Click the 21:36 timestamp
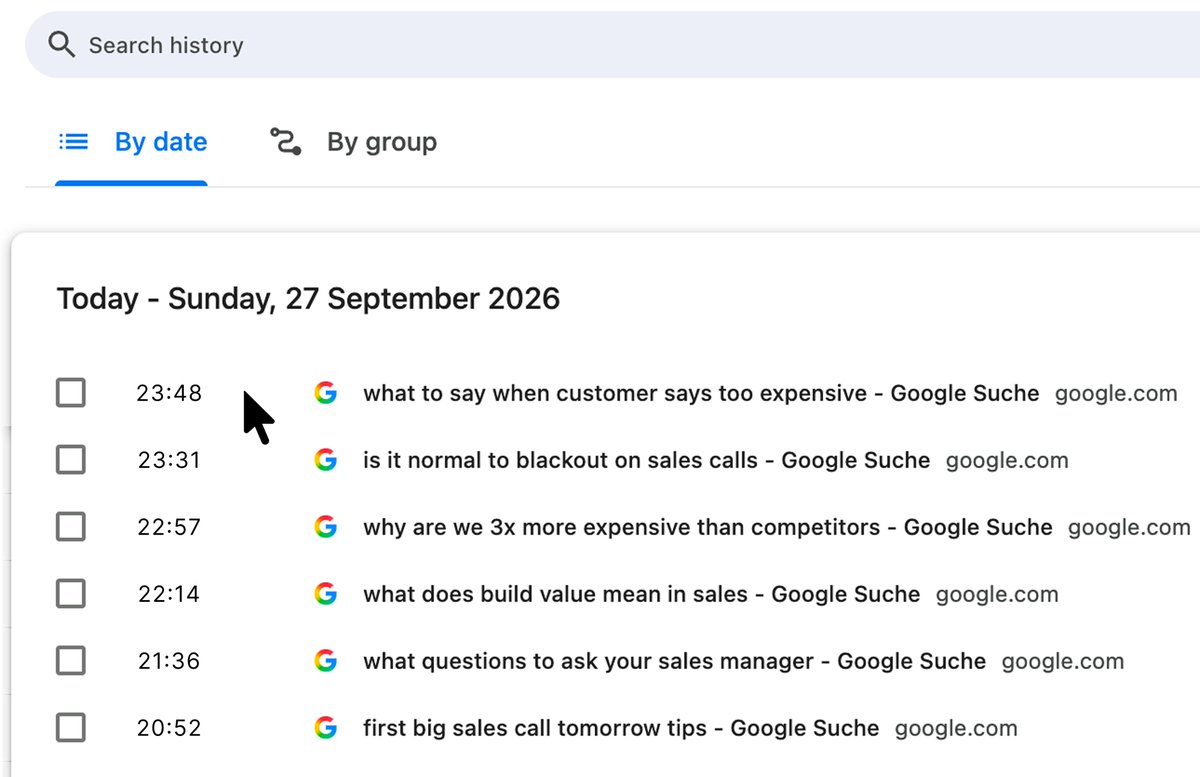The height and width of the screenshot is (777, 1200). click(169, 661)
